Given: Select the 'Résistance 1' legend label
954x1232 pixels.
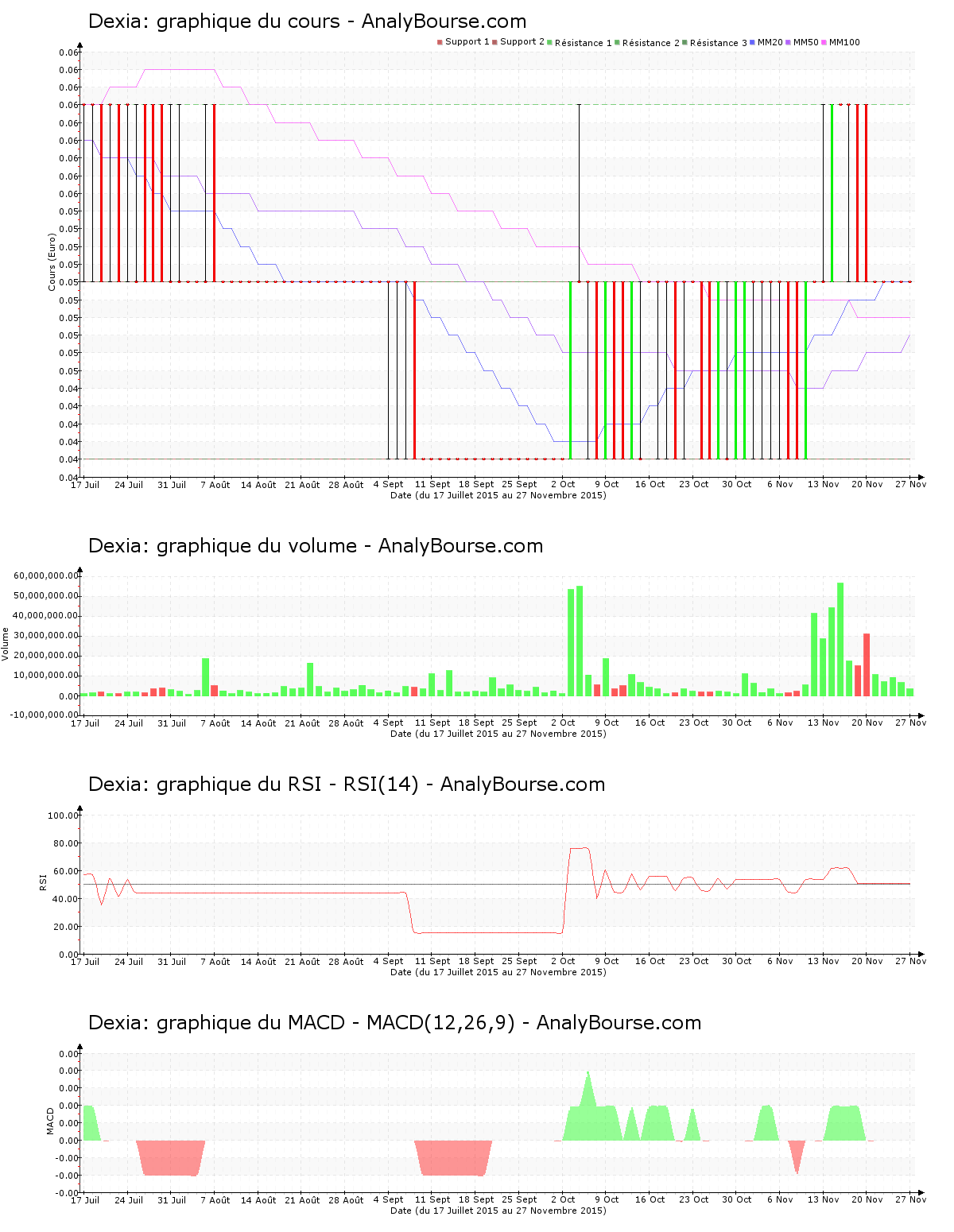Looking at the screenshot, I should [x=584, y=43].
